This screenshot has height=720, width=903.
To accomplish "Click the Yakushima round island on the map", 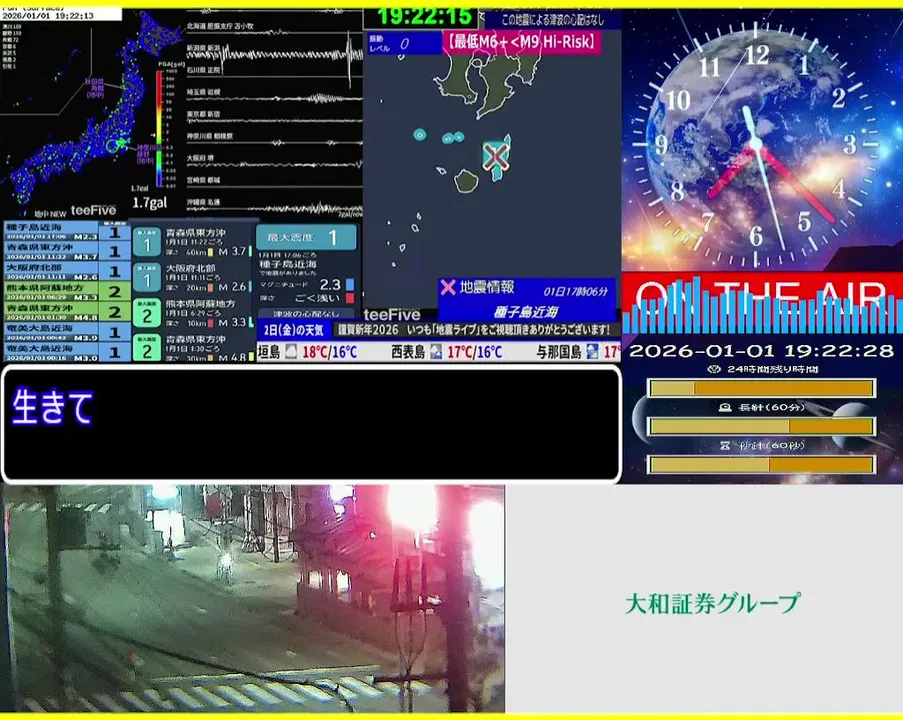I will tap(466, 181).
